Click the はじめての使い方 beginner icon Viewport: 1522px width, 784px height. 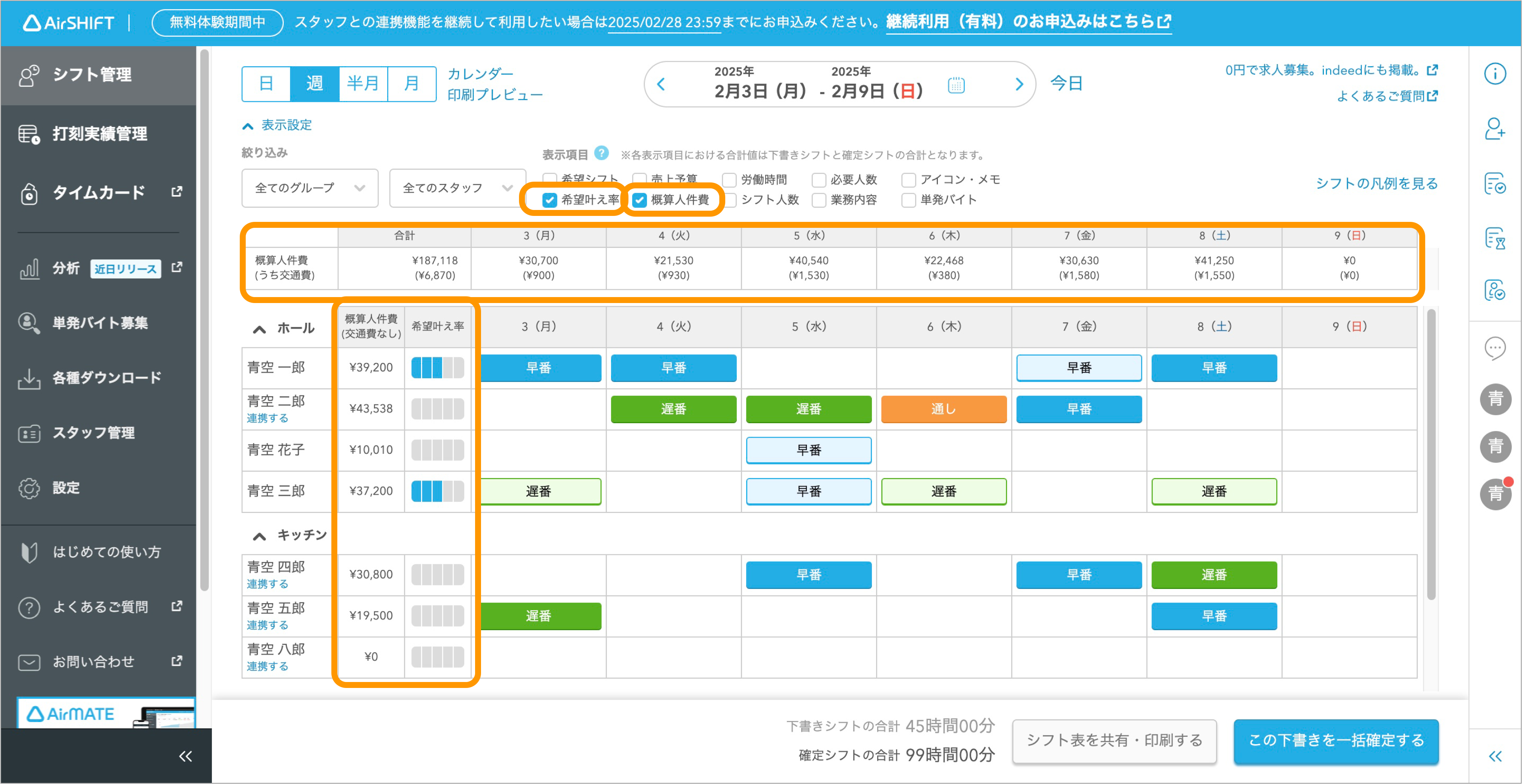coord(29,552)
